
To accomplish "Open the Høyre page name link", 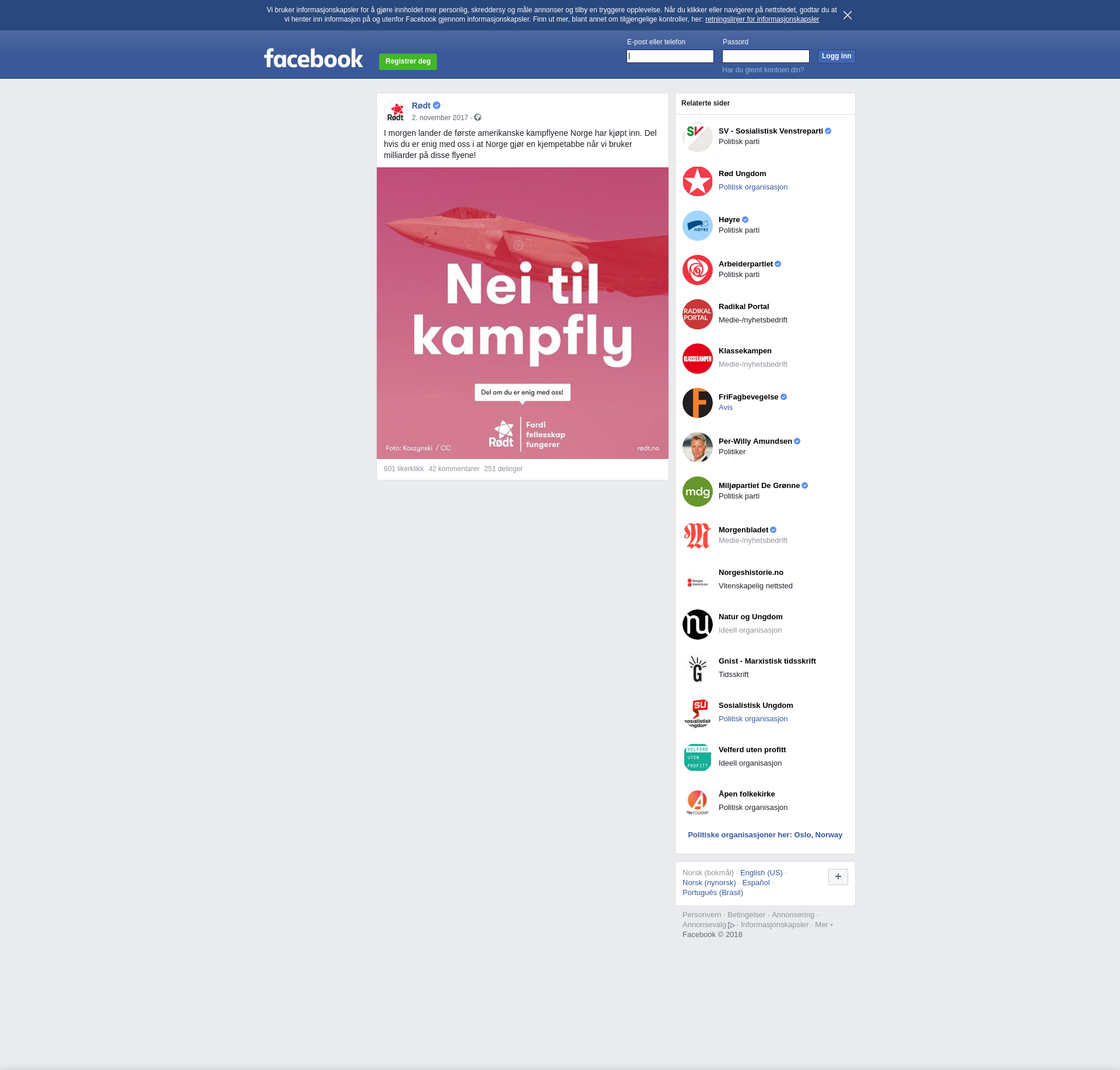I will pyautogui.click(x=729, y=220).
